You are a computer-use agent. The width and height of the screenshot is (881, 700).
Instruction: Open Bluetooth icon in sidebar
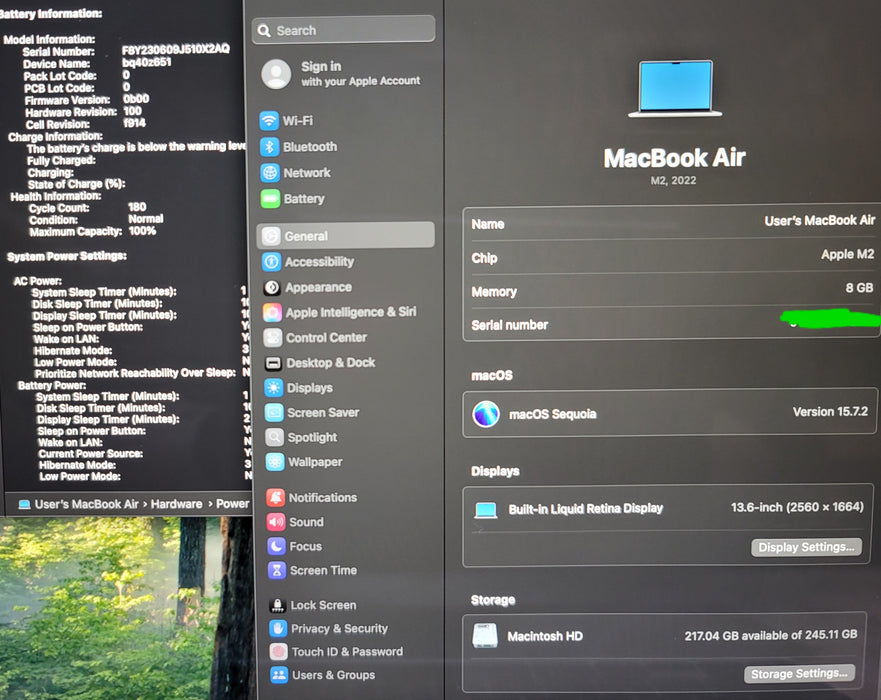click(270, 147)
